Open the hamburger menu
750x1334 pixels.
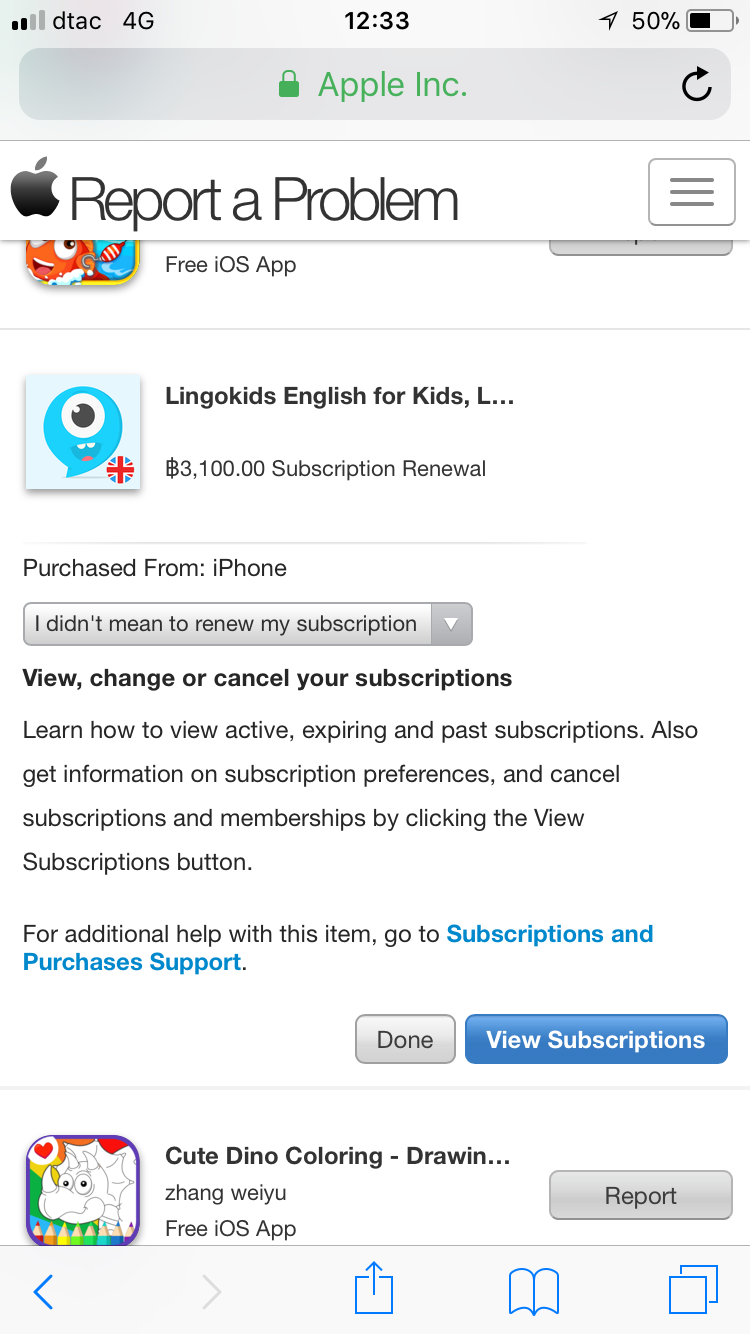click(691, 191)
